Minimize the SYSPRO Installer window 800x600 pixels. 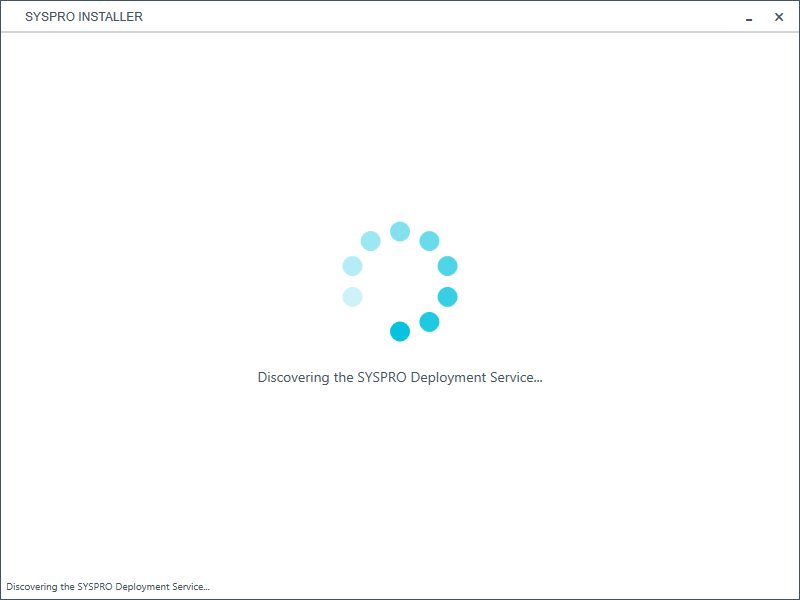point(748,17)
